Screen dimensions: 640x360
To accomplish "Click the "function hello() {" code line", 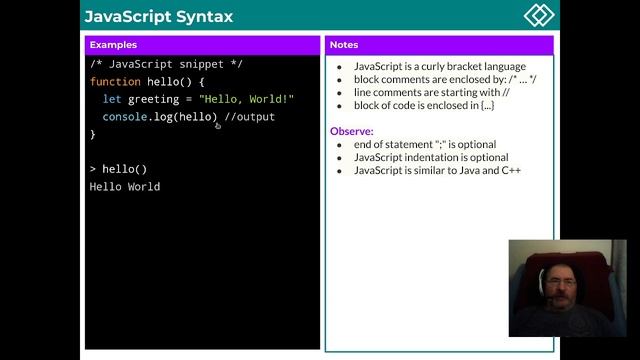I will pyautogui.click(x=147, y=82).
